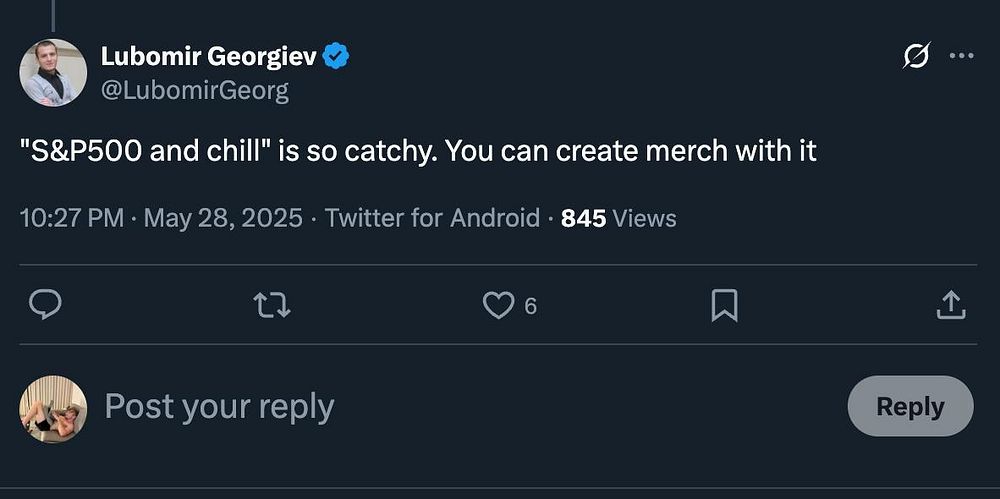Click the display name Lubomir Georgiev
Image resolution: width=1000 pixels, height=499 pixels.
pos(208,57)
